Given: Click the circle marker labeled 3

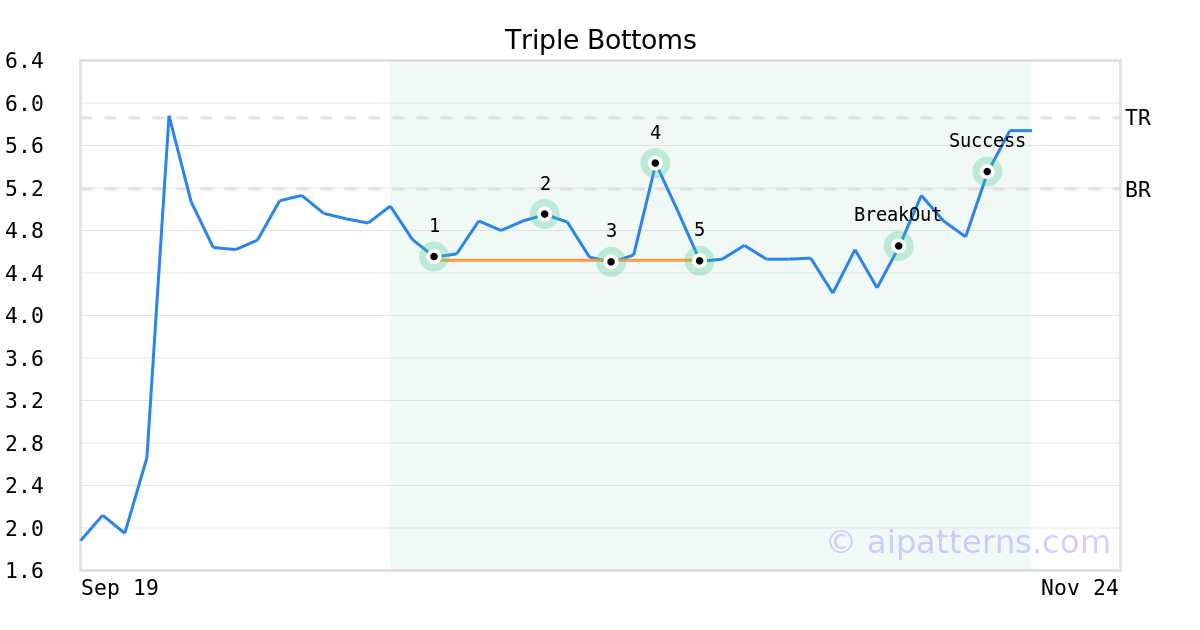Looking at the screenshot, I should pos(611,262).
